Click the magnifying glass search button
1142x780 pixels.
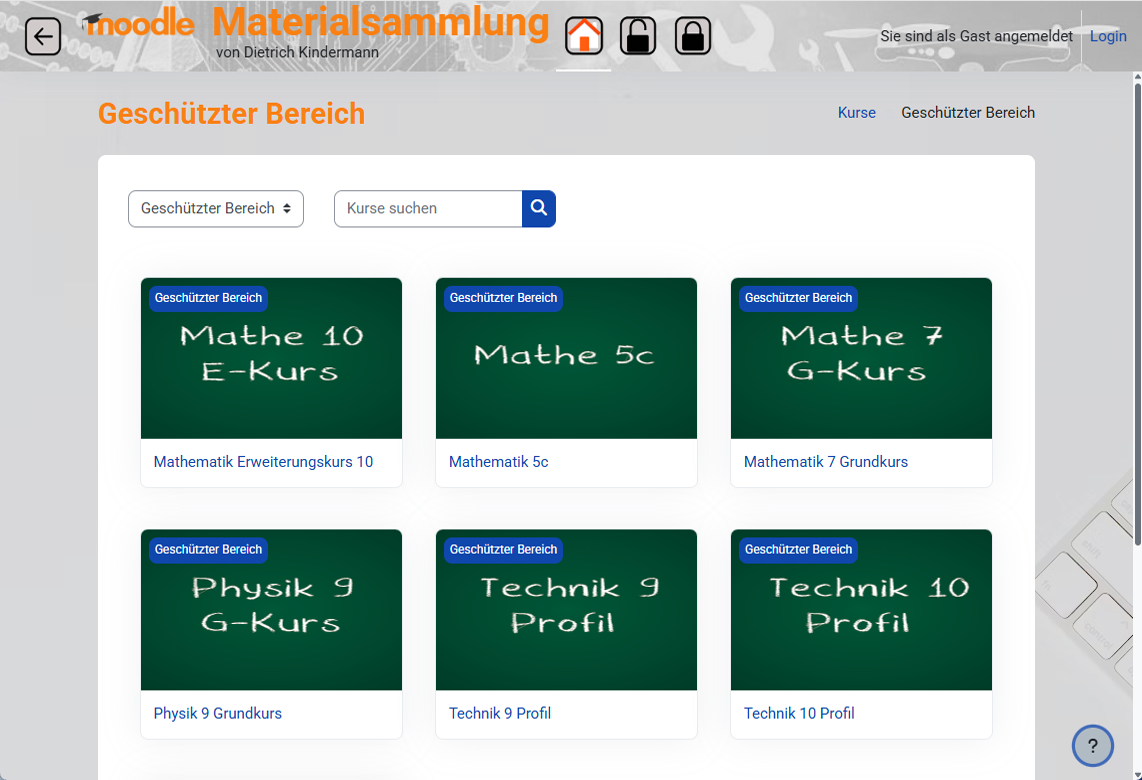click(539, 208)
